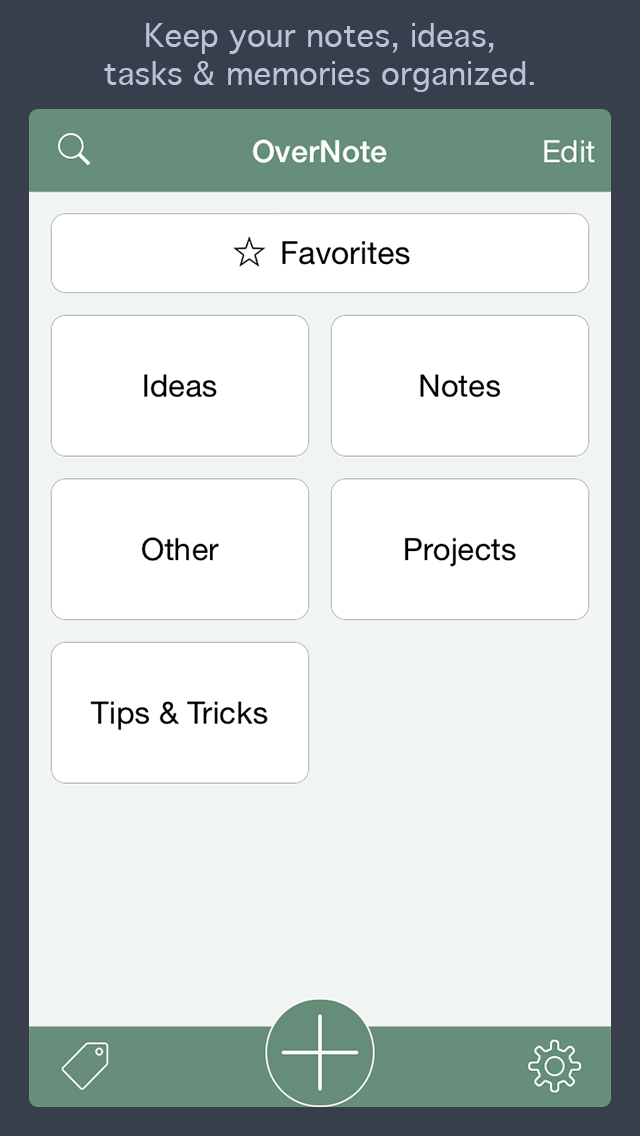Click green bottom bar between plus and gear
The image size is (640, 1136).
point(451,1066)
